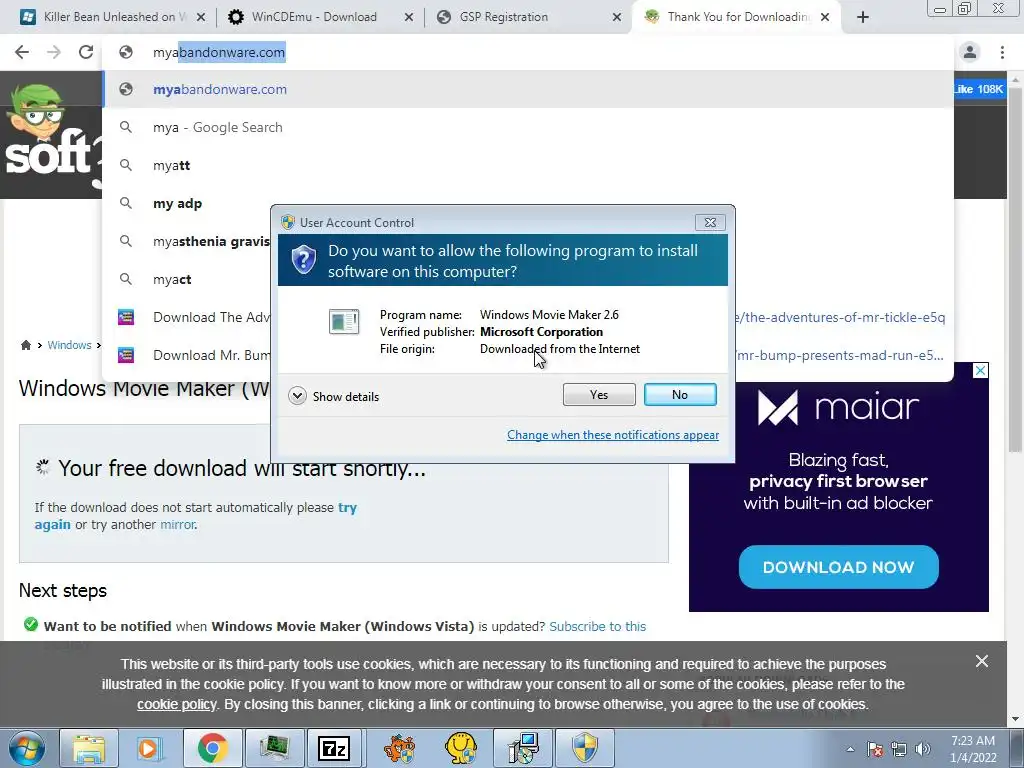The height and width of the screenshot is (768, 1024).
Task: Open the cookie policy link
Action: pos(176,705)
